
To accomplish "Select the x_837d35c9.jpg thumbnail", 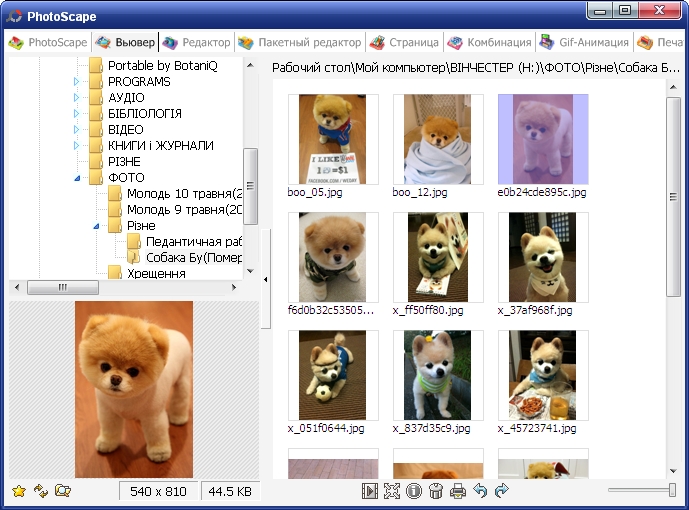I will coord(438,375).
